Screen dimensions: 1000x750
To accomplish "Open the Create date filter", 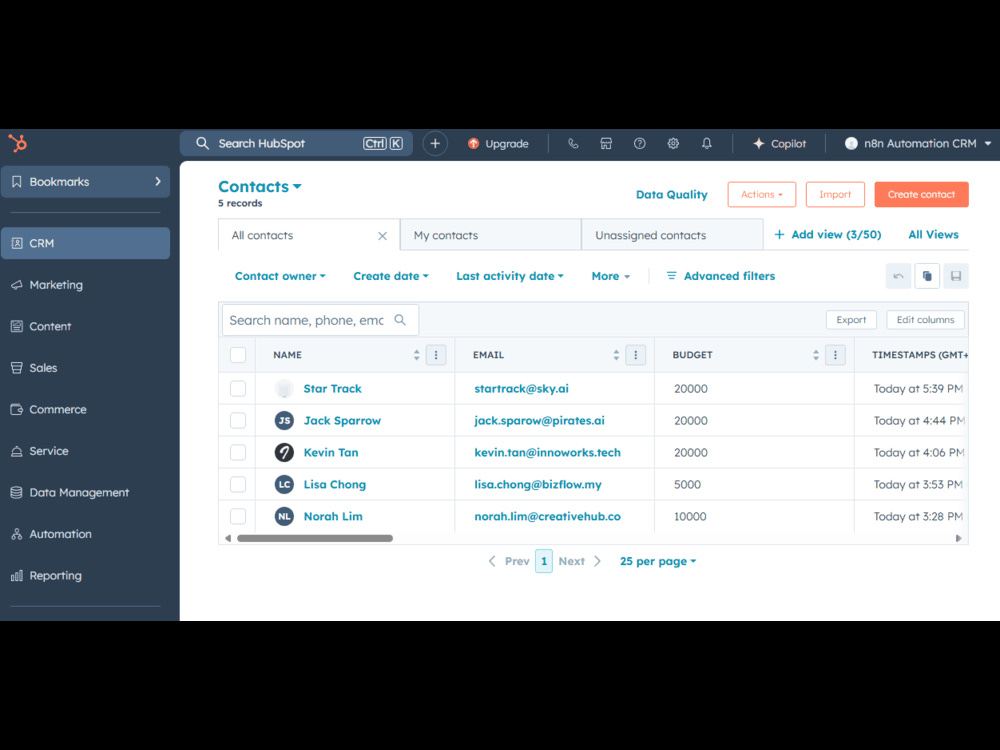I will click(391, 276).
